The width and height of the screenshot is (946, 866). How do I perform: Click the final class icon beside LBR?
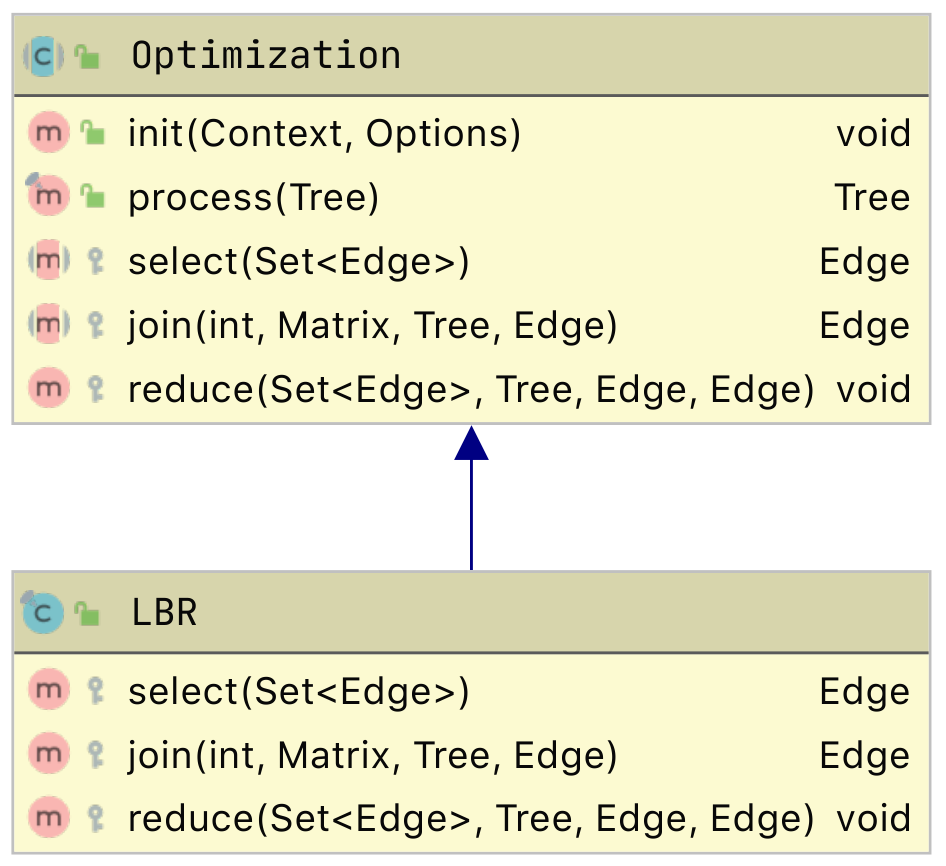(42, 613)
